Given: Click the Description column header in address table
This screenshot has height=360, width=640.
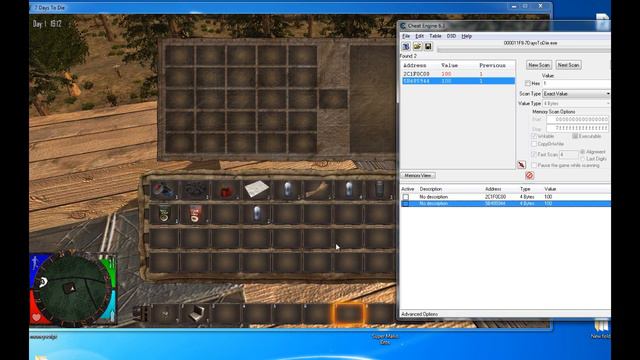Looking at the screenshot, I should 431,189.
